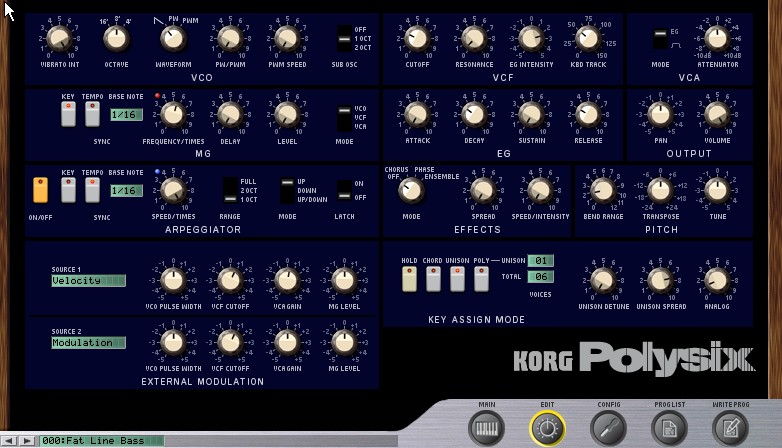Click the Total voices 06 field

coord(541,276)
